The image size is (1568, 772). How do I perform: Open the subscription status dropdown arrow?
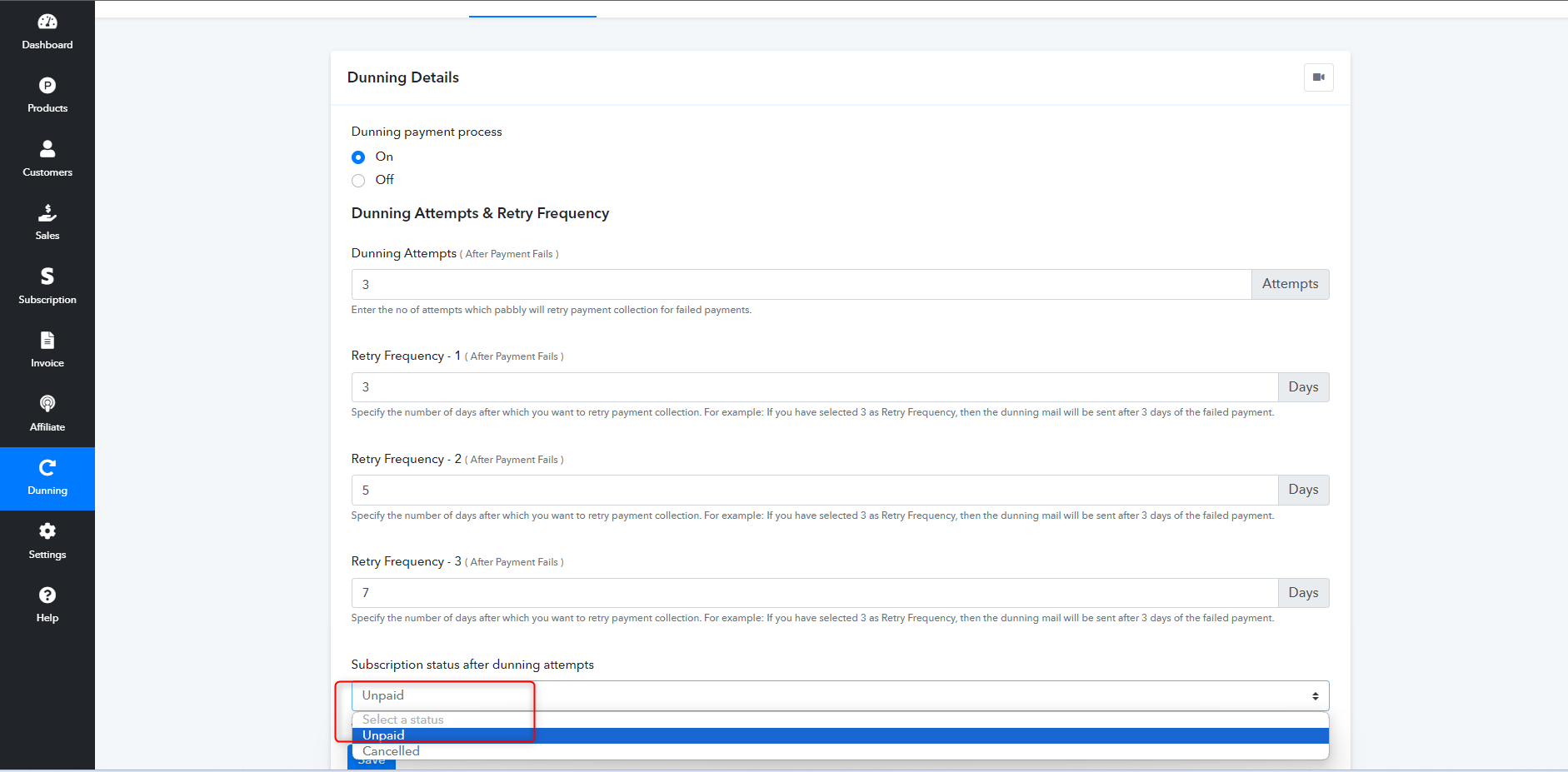coord(1315,696)
